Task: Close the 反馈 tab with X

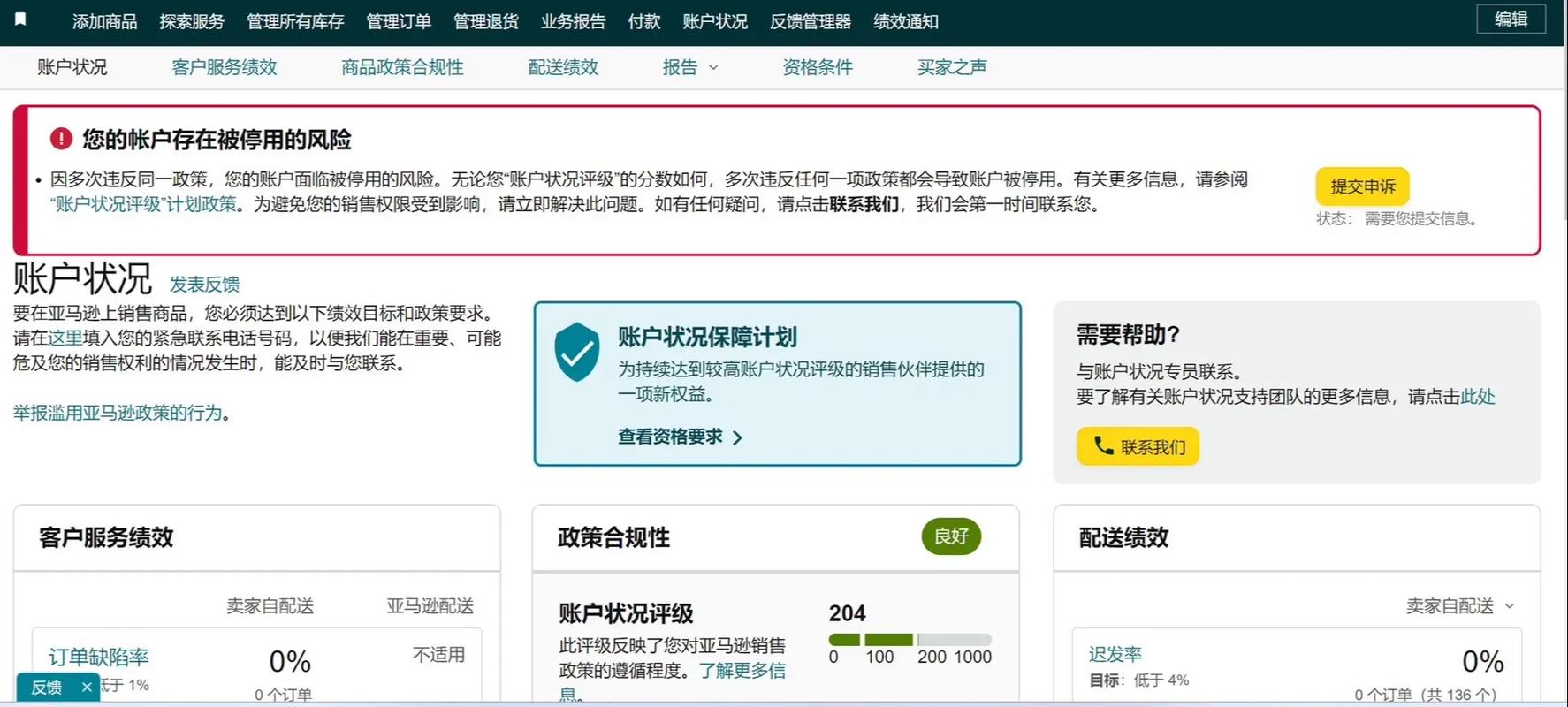Action: 86,687
